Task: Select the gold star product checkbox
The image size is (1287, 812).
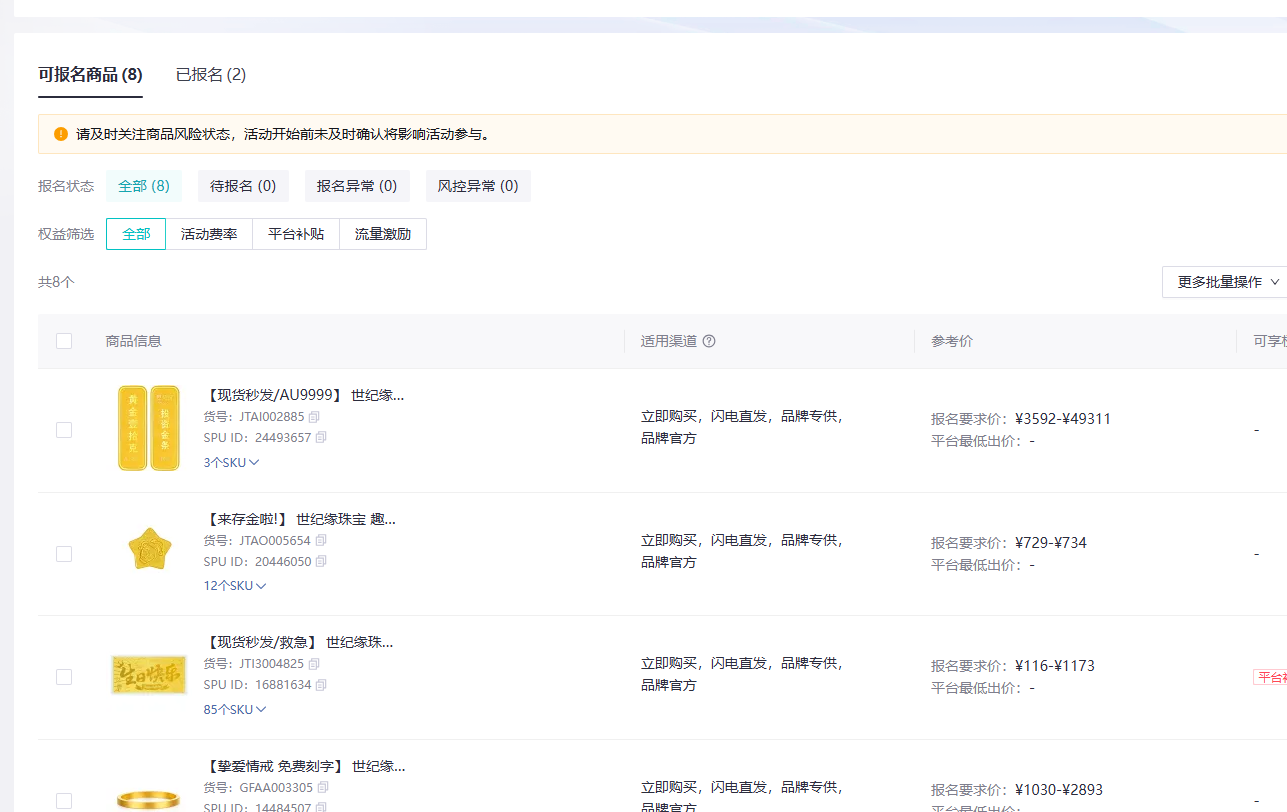Action: [64, 554]
